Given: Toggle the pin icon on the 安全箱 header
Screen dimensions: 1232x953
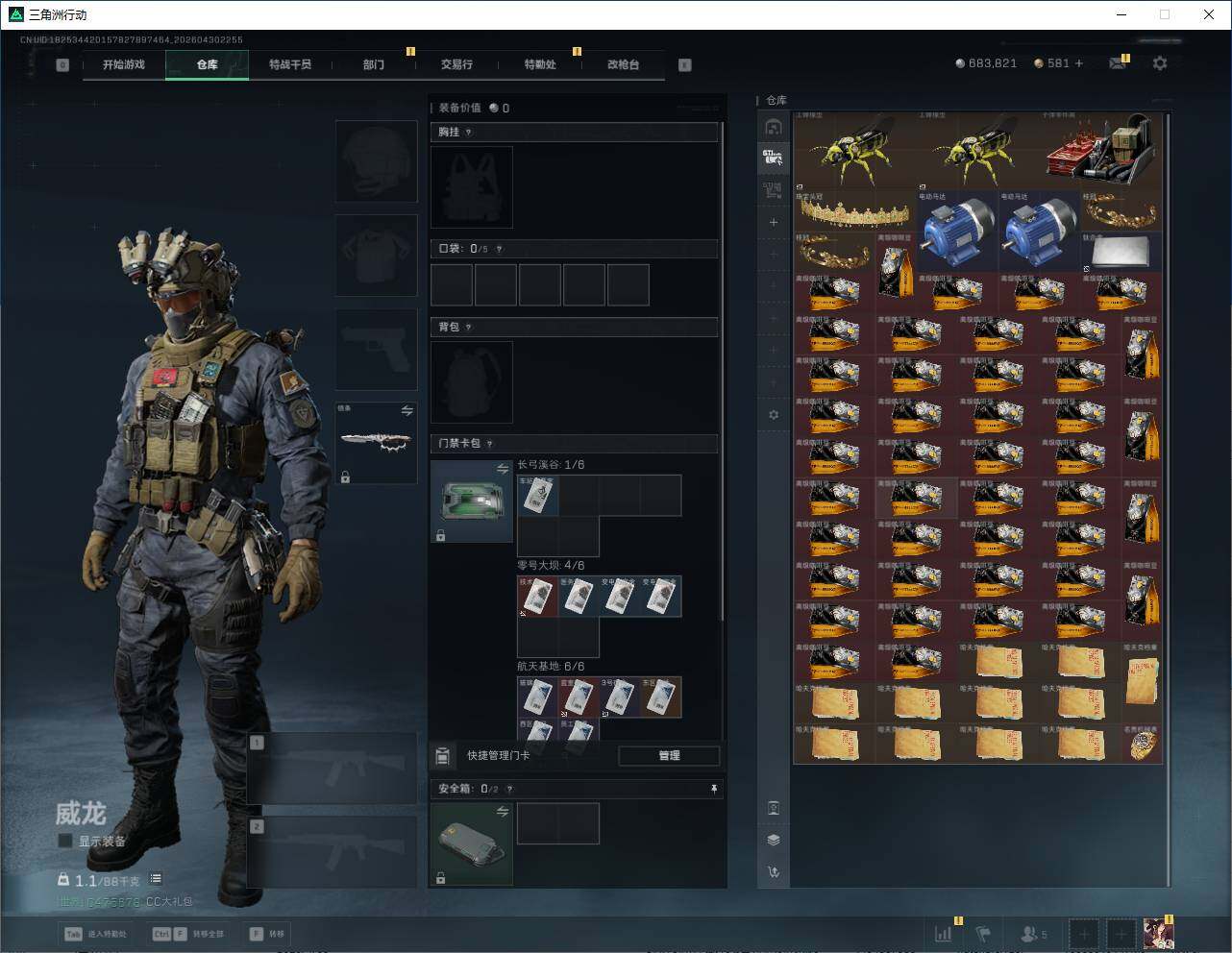Looking at the screenshot, I should coord(714,789).
